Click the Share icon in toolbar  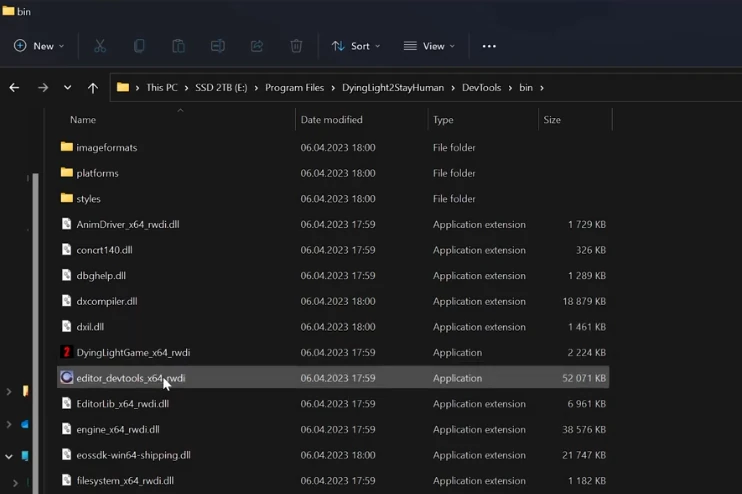click(x=257, y=46)
